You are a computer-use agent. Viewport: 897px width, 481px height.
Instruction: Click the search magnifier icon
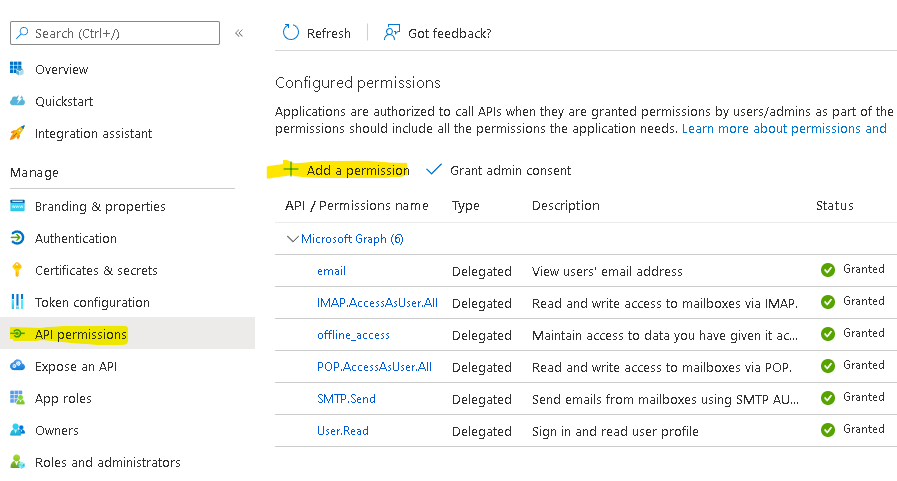point(22,33)
